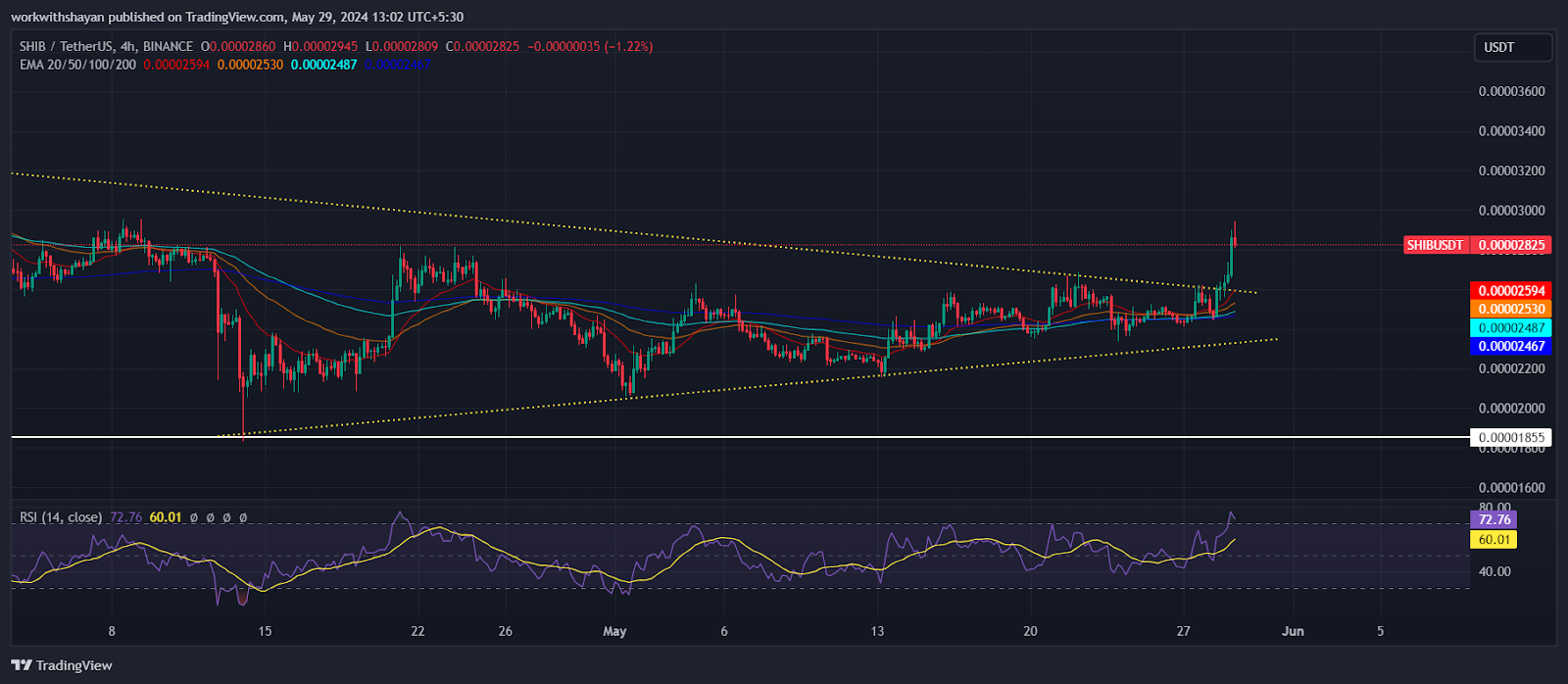Screen dimensions: 1568x684
Task: Select the white horizontal support line
Action: (x=740, y=437)
